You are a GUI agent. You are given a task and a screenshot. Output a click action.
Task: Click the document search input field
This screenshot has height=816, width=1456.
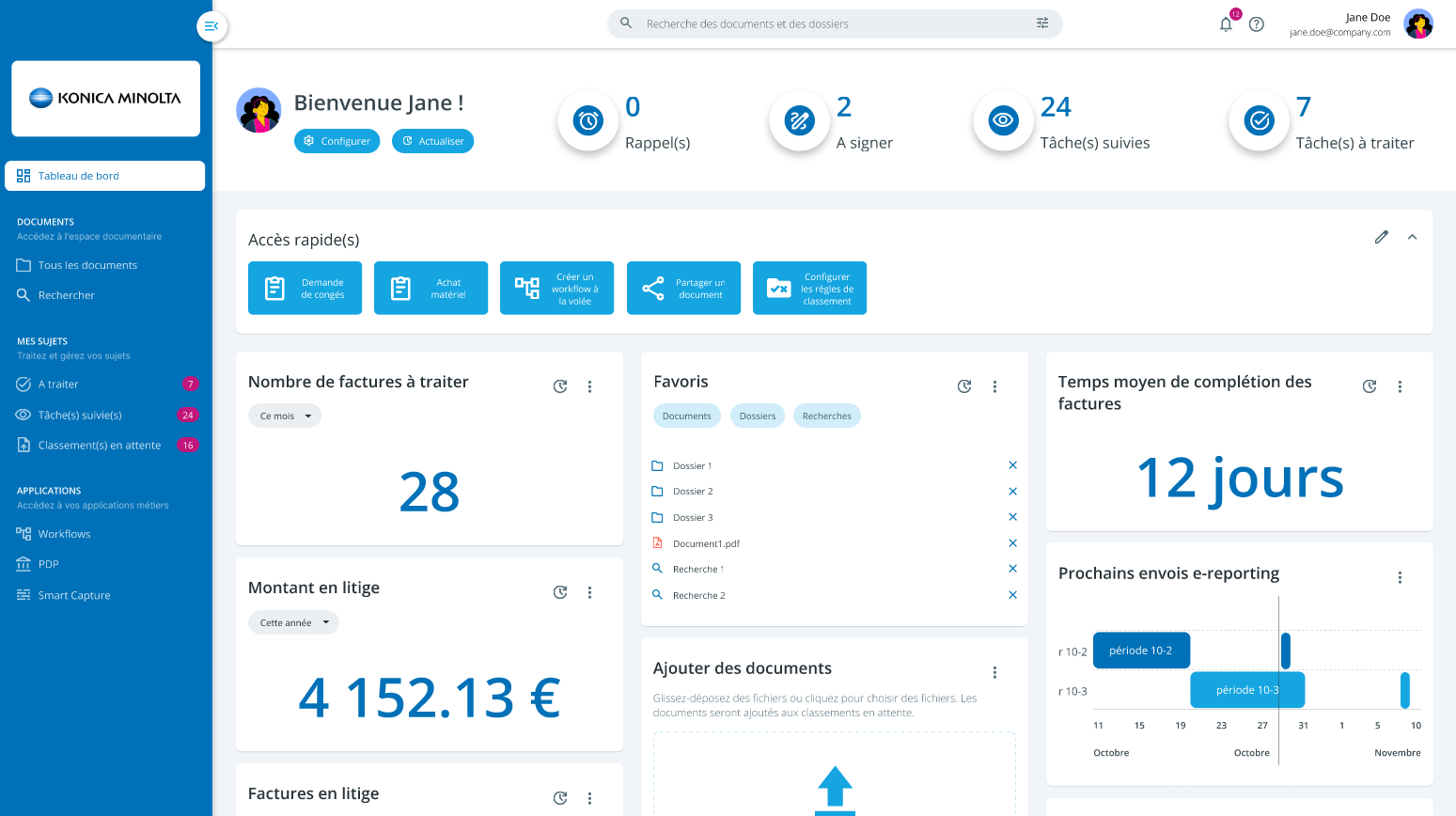click(827, 24)
